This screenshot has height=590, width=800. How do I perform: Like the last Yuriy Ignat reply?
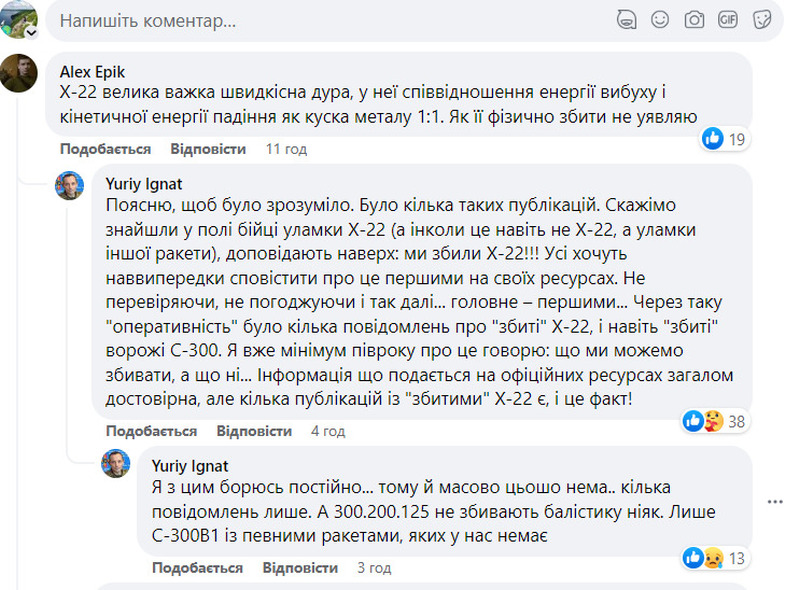pyautogui.click(x=197, y=568)
